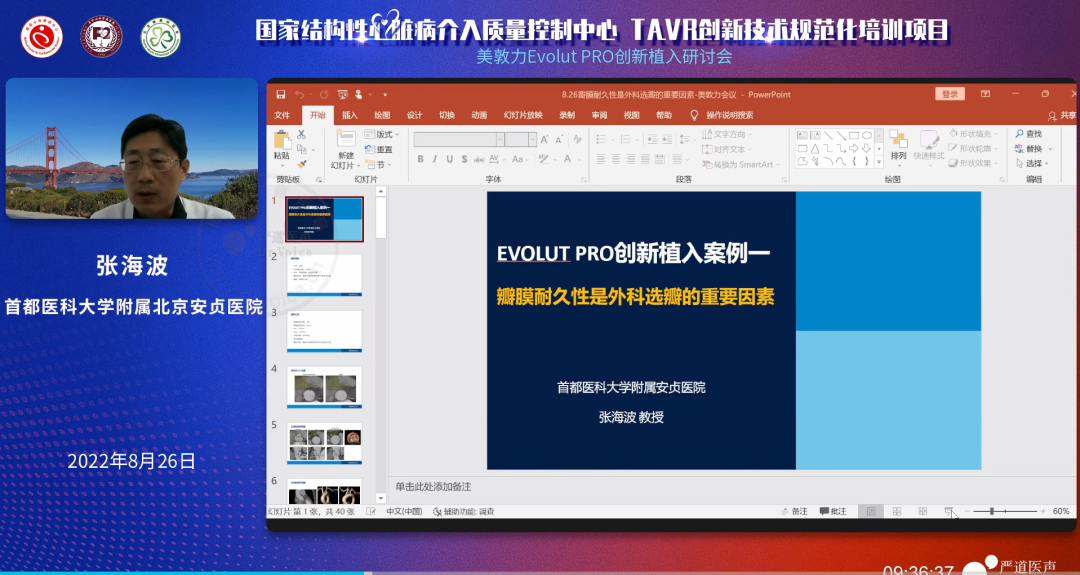Viewport: 1080px width, 575px height.
Task: Select the right arrow shape in gallery
Action: click(853, 148)
